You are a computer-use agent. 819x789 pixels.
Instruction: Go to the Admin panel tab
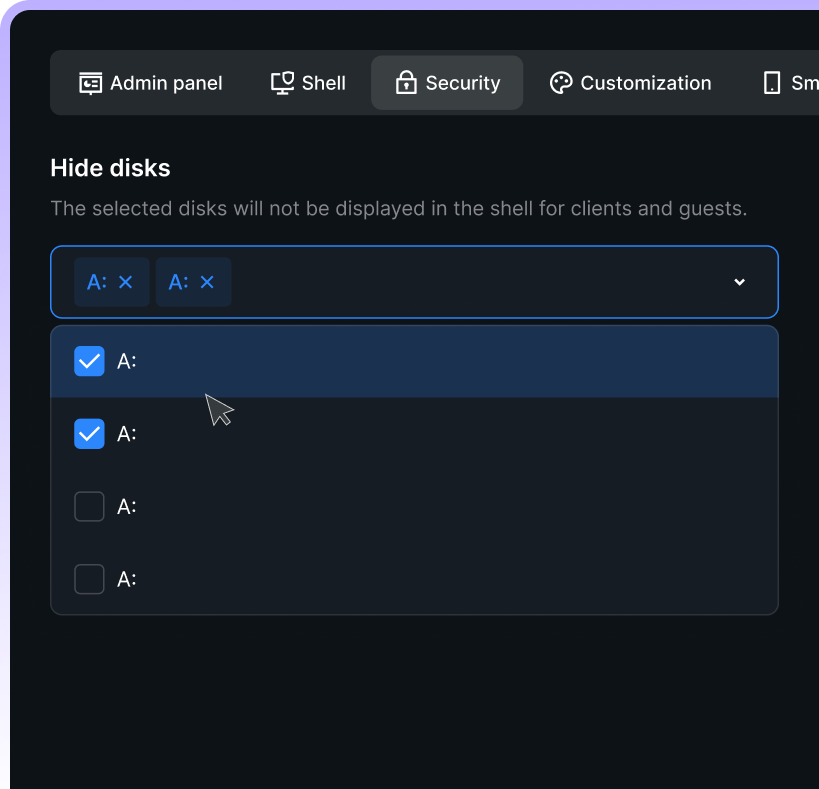(x=166, y=83)
